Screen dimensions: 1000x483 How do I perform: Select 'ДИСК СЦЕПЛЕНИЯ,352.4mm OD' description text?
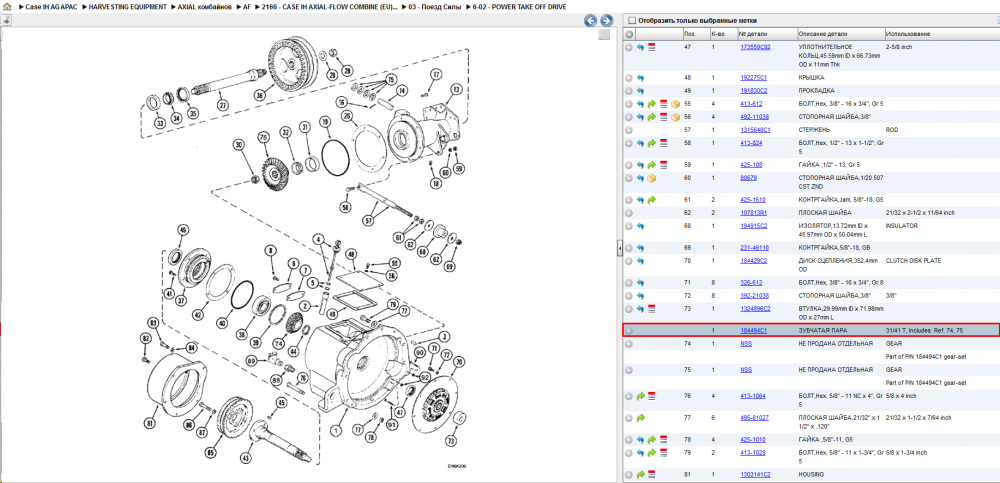pos(838,265)
